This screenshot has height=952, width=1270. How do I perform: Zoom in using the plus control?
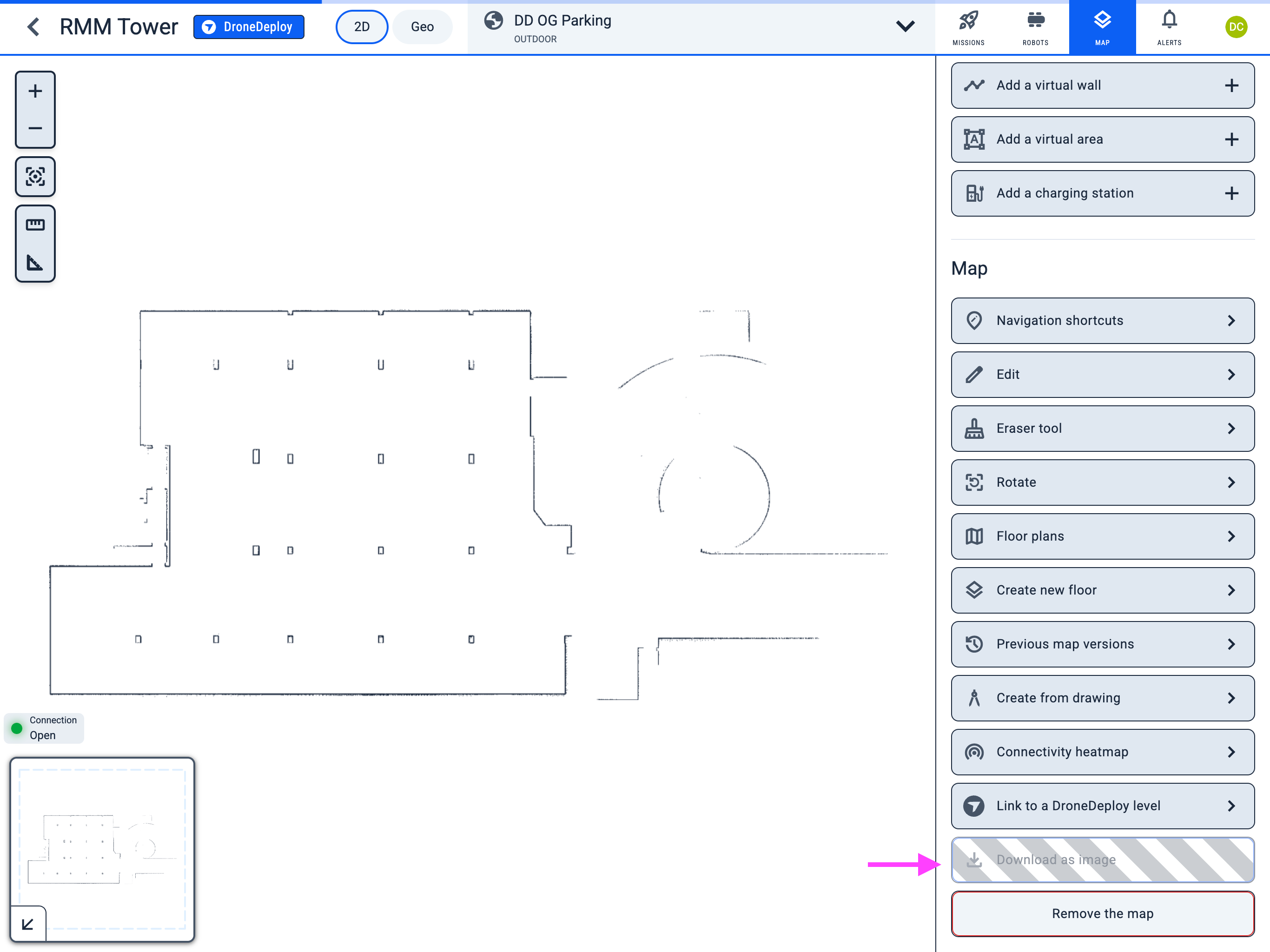click(x=35, y=90)
